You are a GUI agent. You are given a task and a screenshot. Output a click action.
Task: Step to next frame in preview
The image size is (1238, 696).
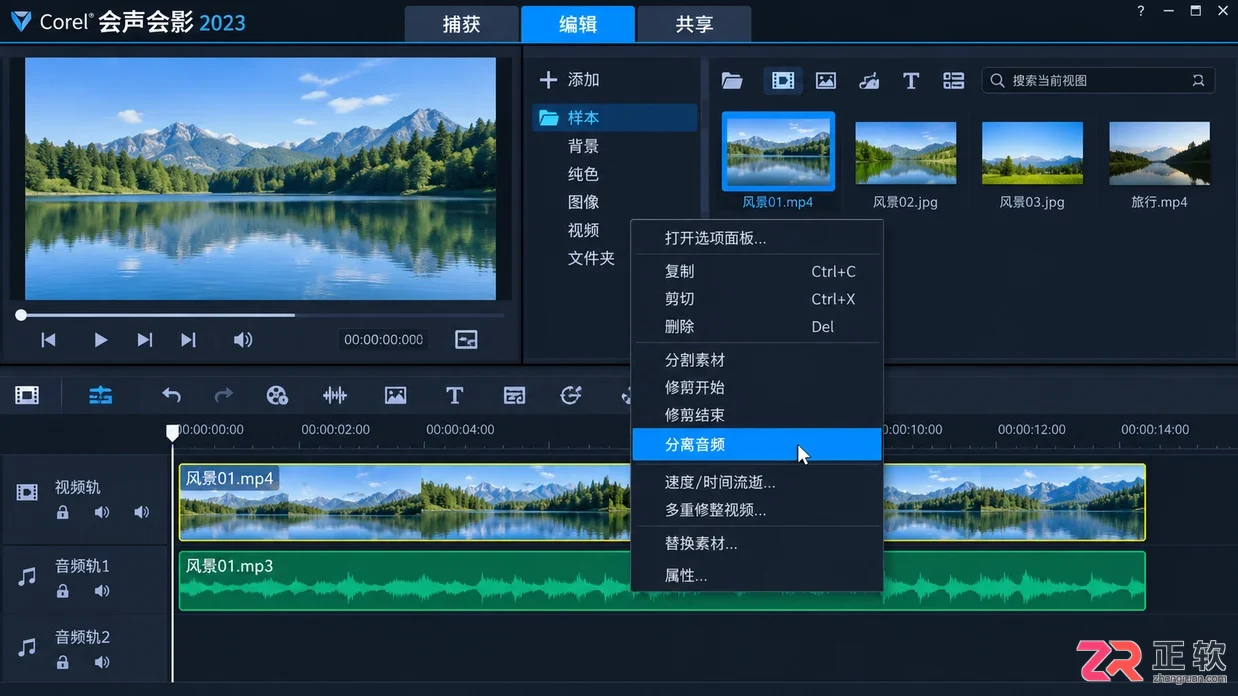point(145,340)
